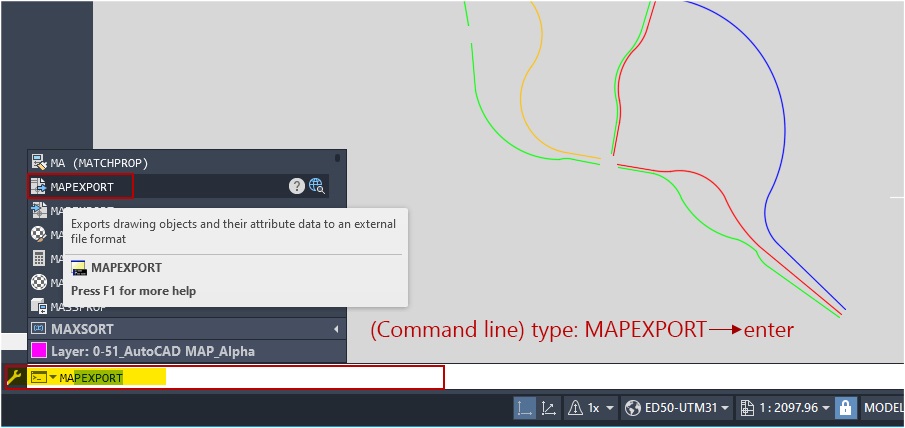Expand the MAXSORT system variable entry
The image size is (905, 428).
(336, 329)
